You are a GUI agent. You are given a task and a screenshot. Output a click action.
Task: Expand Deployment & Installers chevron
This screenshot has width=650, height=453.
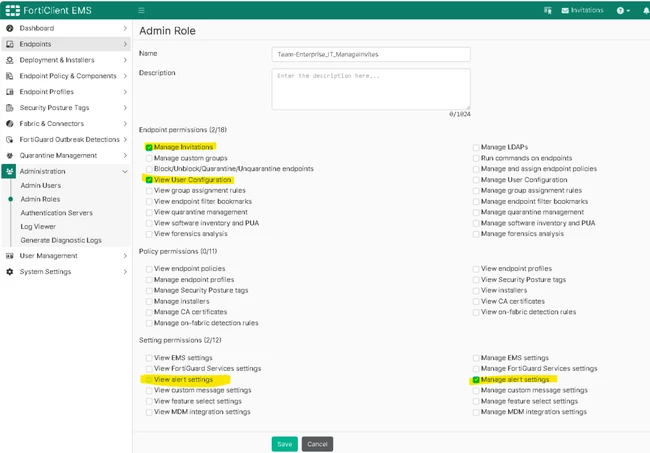click(125, 60)
